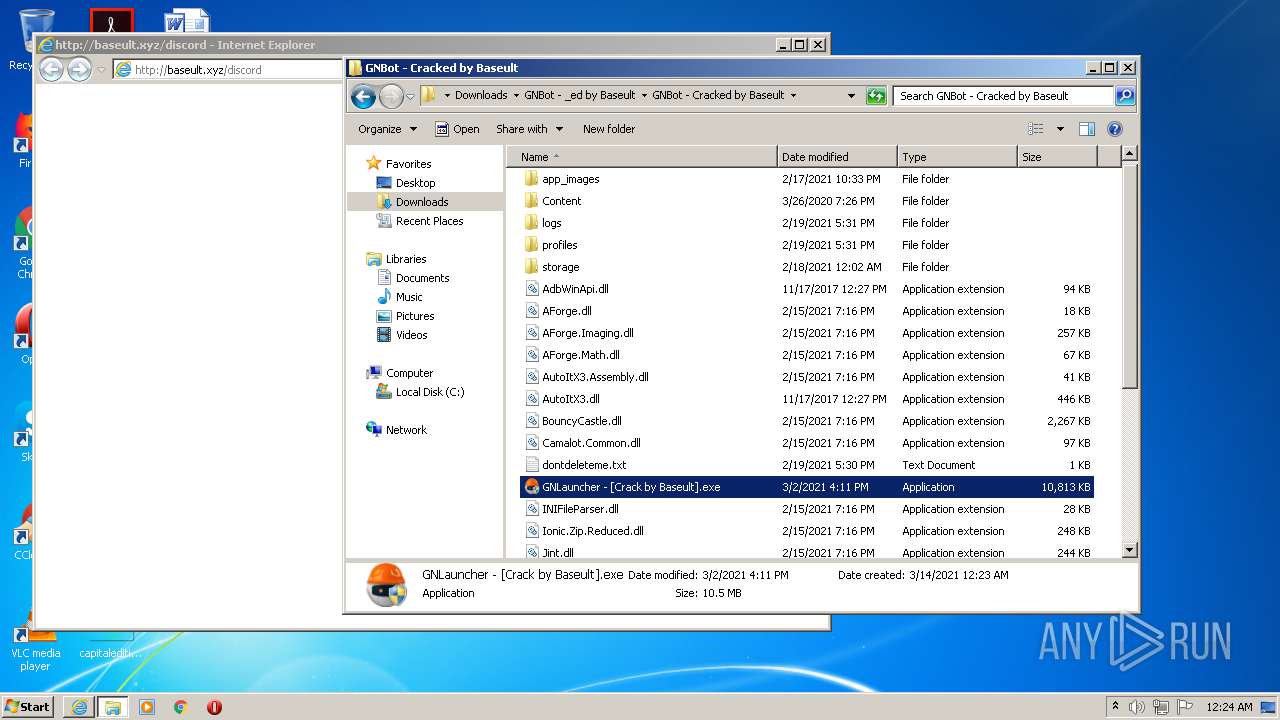Expand the views options arrow
The image size is (1280, 720).
tap(1060, 129)
